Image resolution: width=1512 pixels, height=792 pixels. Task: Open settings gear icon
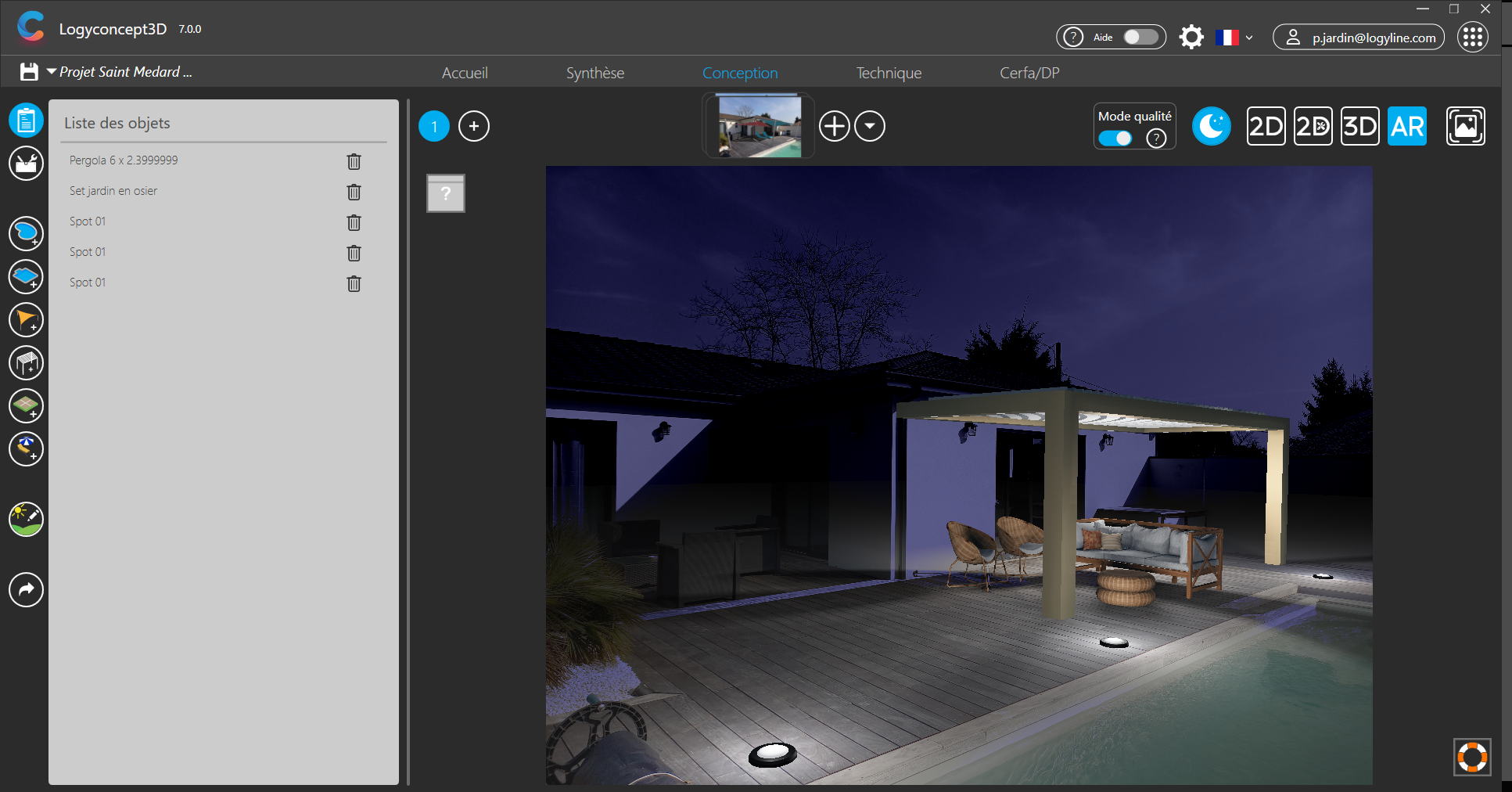1191,37
